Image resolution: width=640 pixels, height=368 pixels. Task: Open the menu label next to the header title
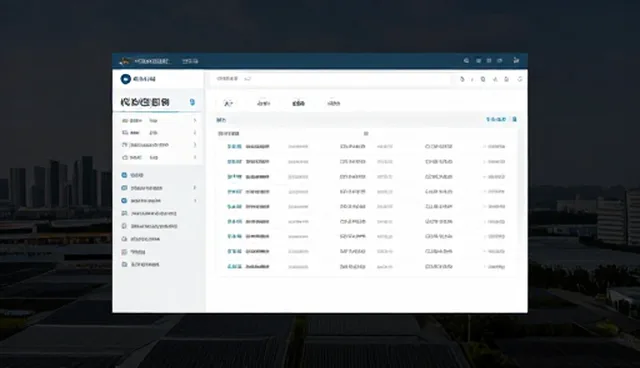tap(190, 61)
